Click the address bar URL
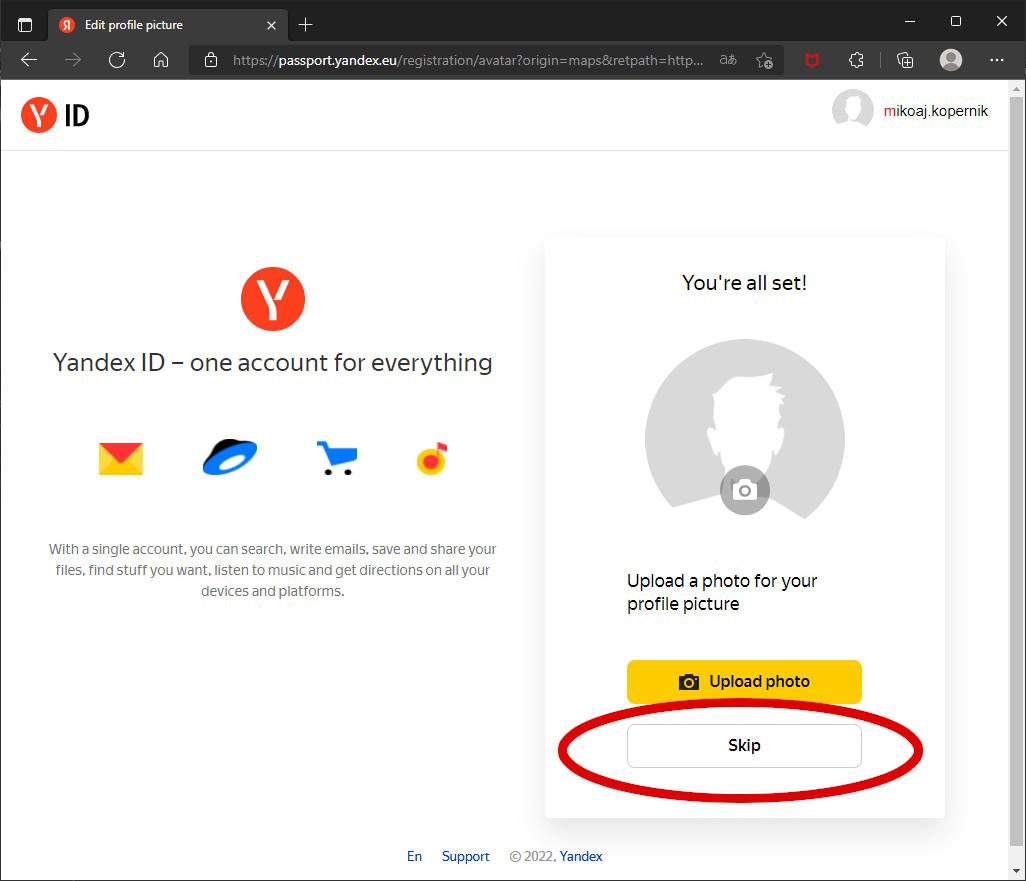The image size is (1026, 881). coord(468,60)
